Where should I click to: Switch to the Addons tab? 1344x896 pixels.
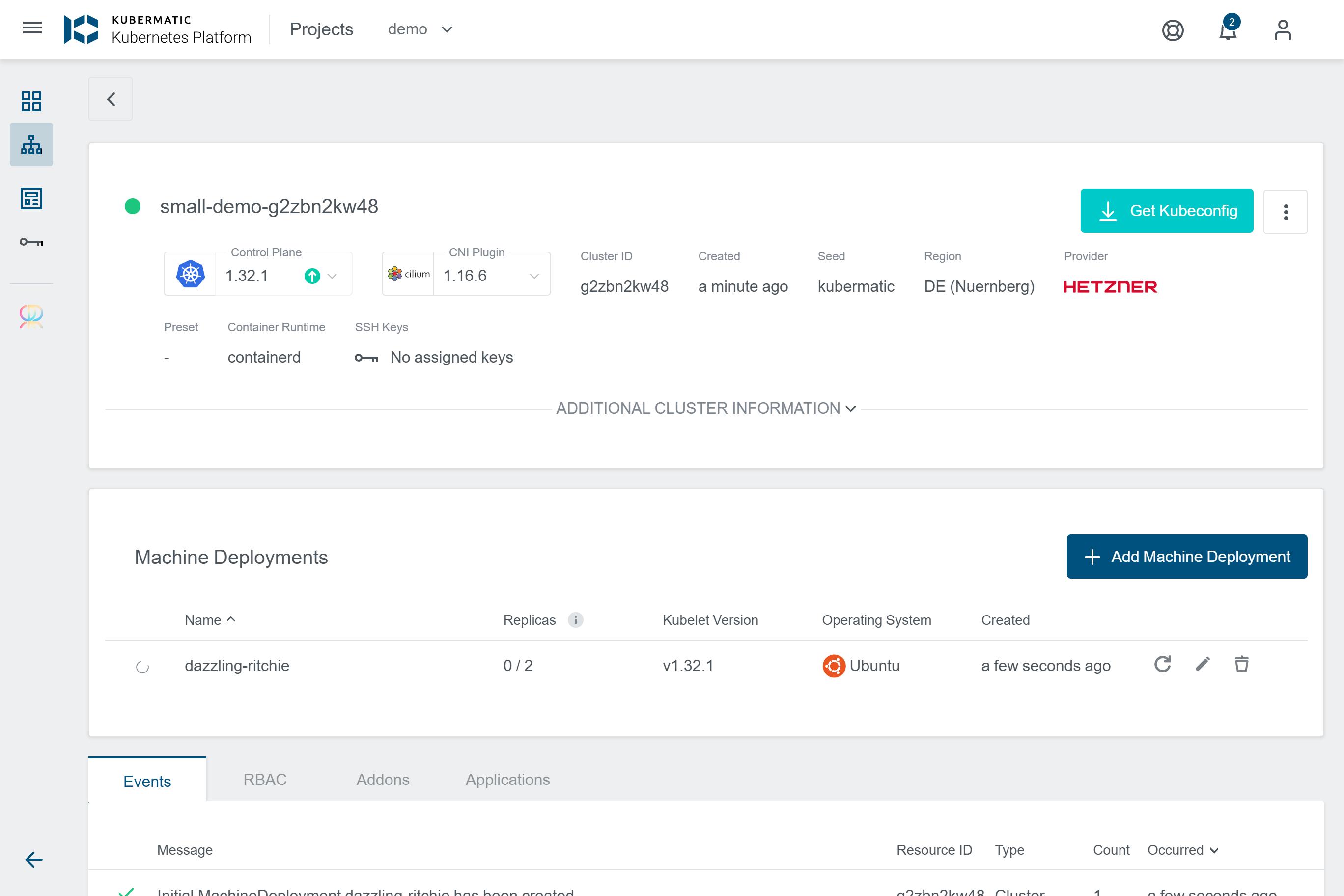point(382,780)
